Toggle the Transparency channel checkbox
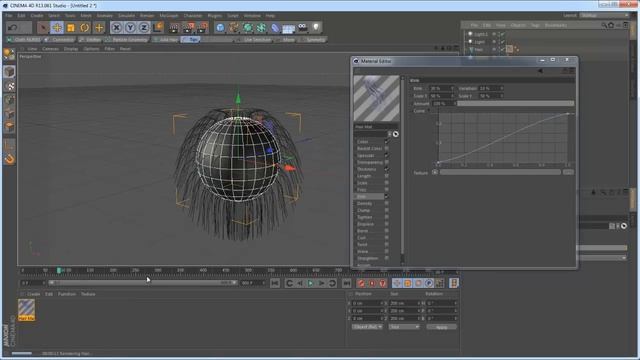 pyautogui.click(x=386, y=162)
